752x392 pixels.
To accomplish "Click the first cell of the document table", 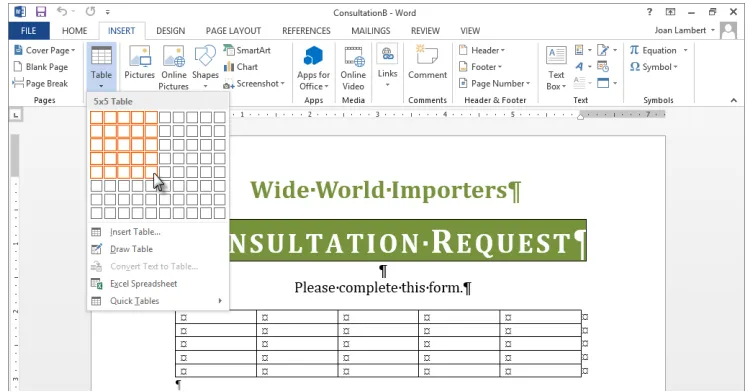I will pyautogui.click(x=216, y=317).
